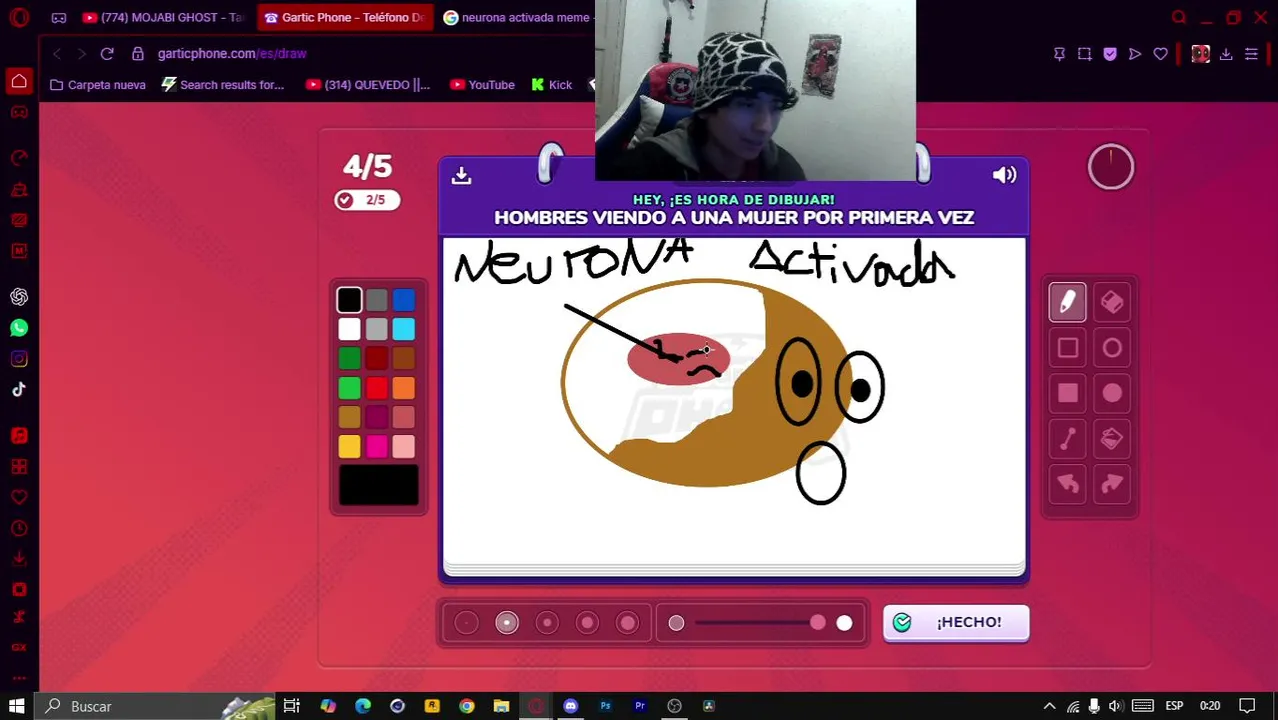Open Photoshop from the taskbar
Image resolution: width=1278 pixels, height=720 pixels.
click(x=605, y=706)
